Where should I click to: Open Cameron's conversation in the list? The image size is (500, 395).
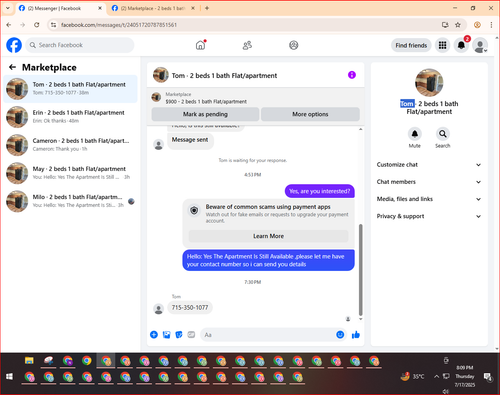click(x=70, y=145)
